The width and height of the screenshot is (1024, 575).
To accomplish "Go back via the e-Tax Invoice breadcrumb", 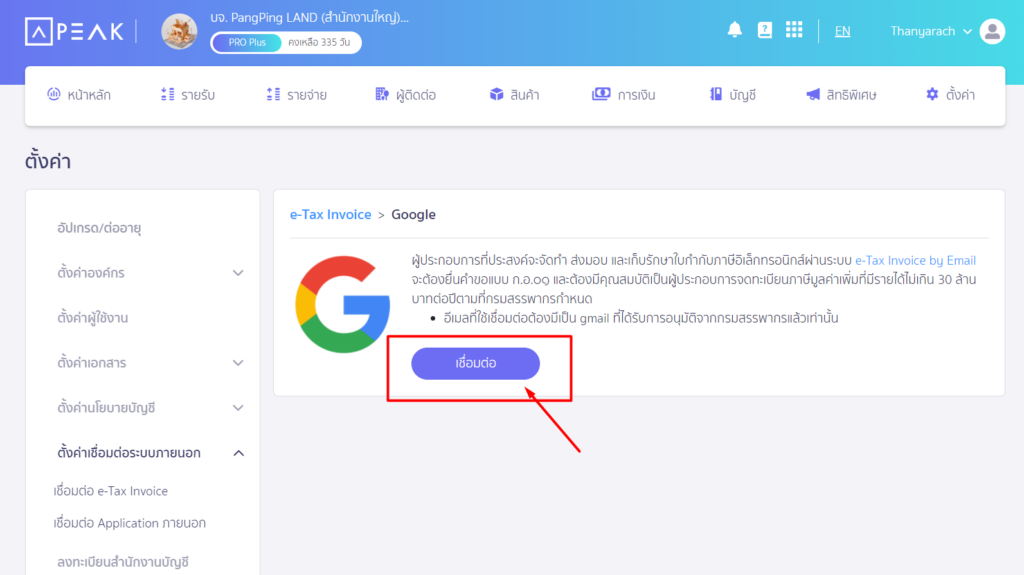I will click(x=330, y=214).
